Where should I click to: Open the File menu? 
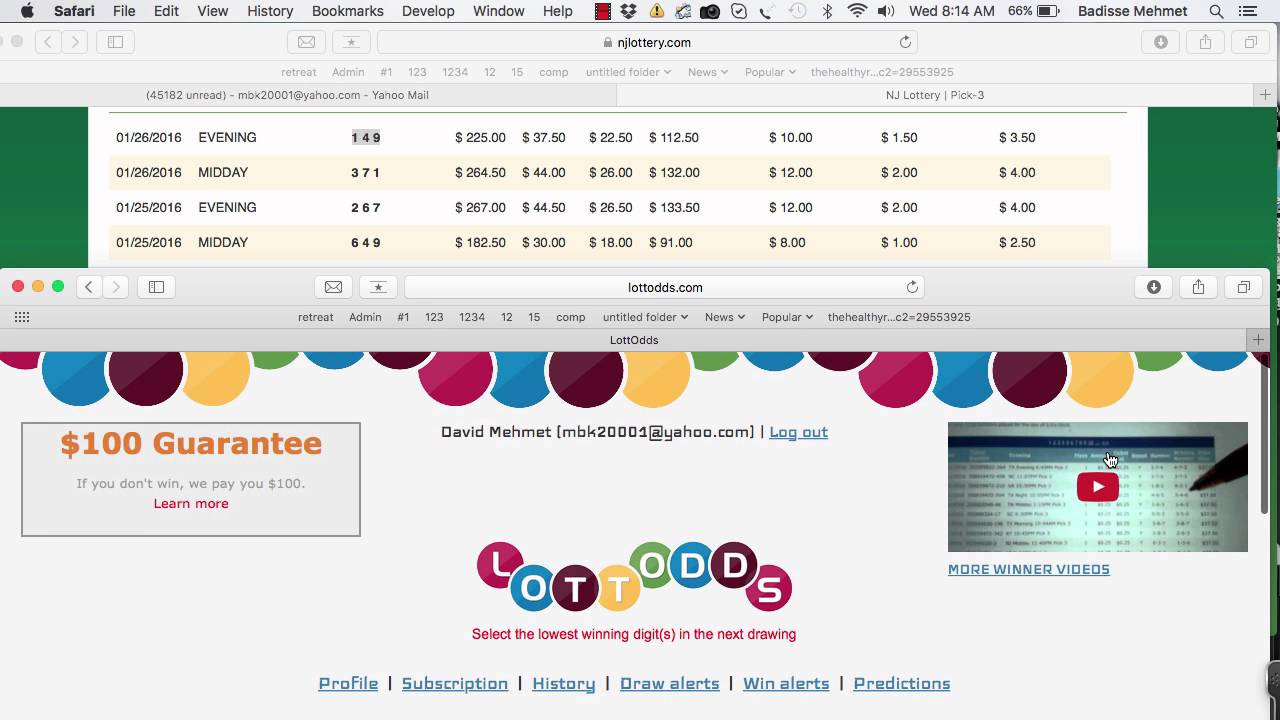124,11
